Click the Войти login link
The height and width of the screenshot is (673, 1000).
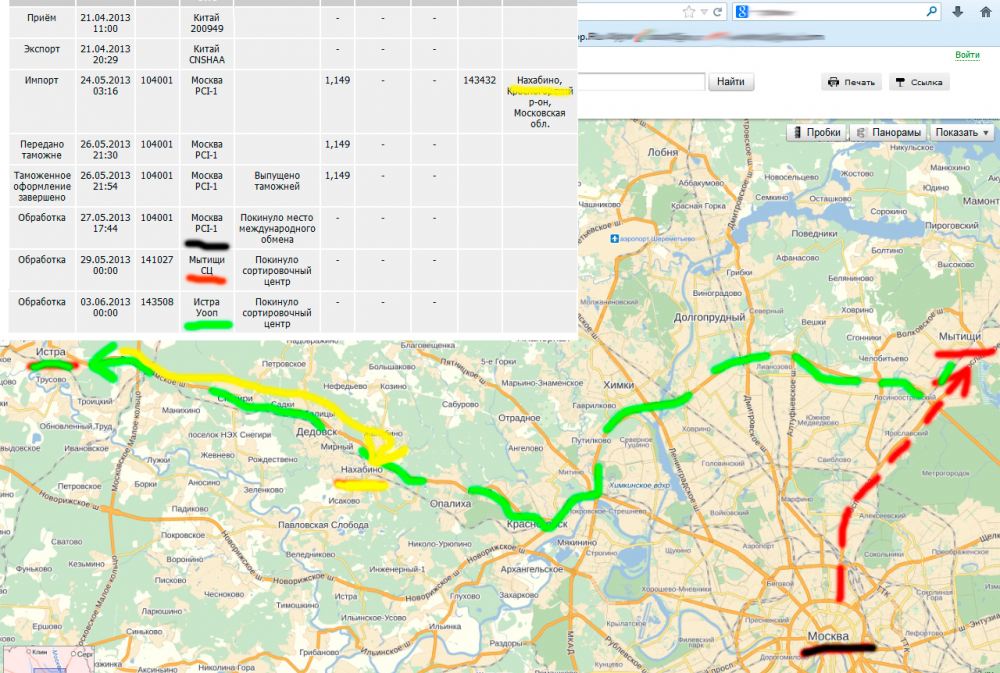point(967,55)
